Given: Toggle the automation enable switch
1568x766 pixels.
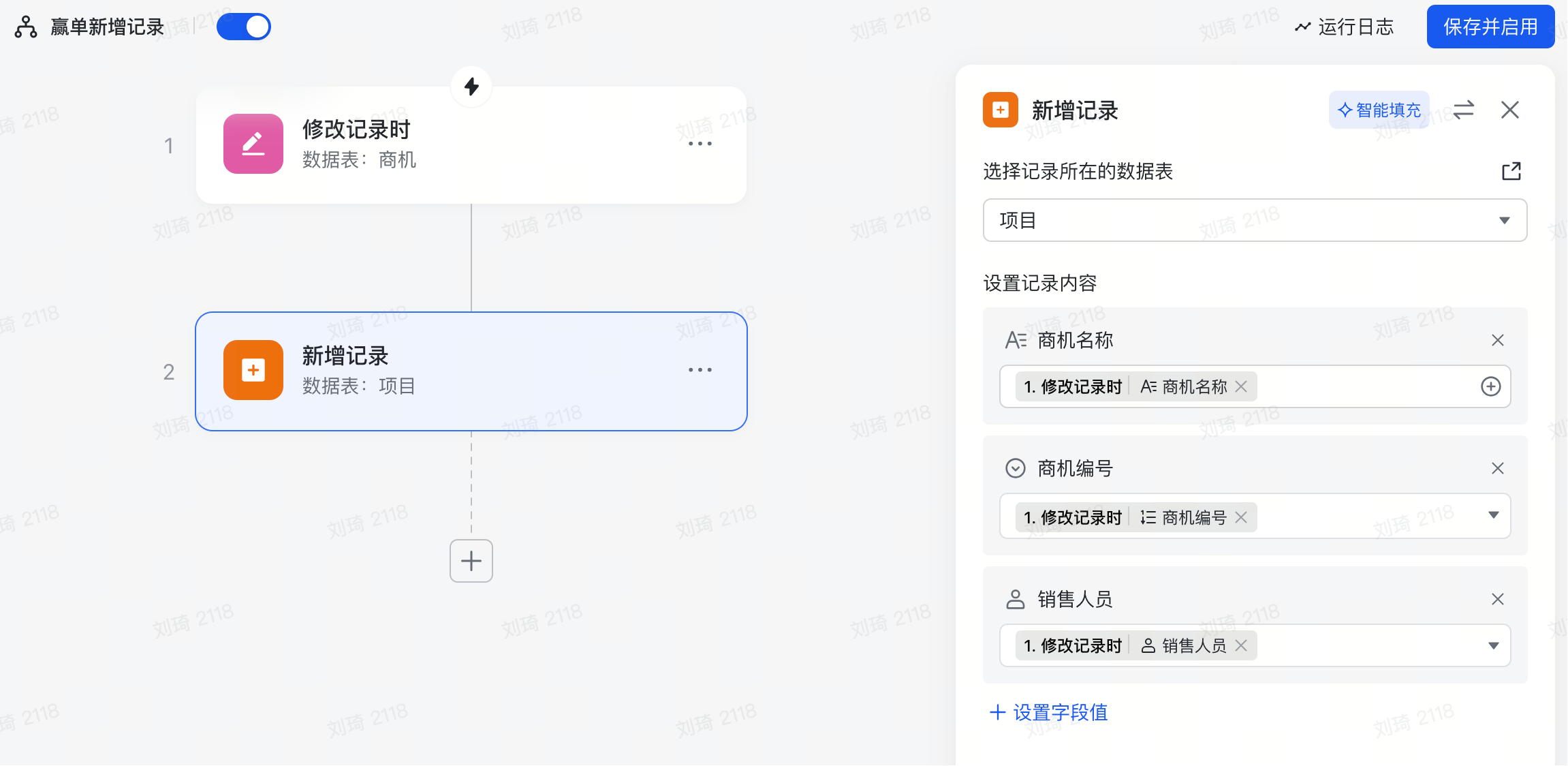Looking at the screenshot, I should (x=244, y=27).
